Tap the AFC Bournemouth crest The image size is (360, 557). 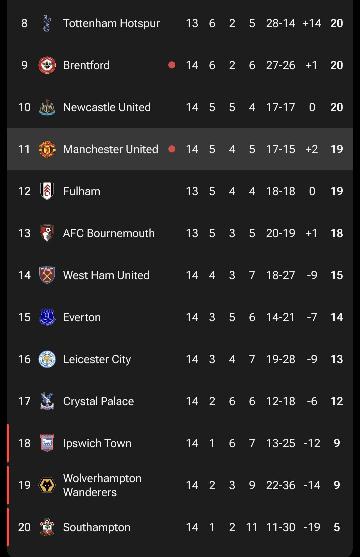[47, 233]
